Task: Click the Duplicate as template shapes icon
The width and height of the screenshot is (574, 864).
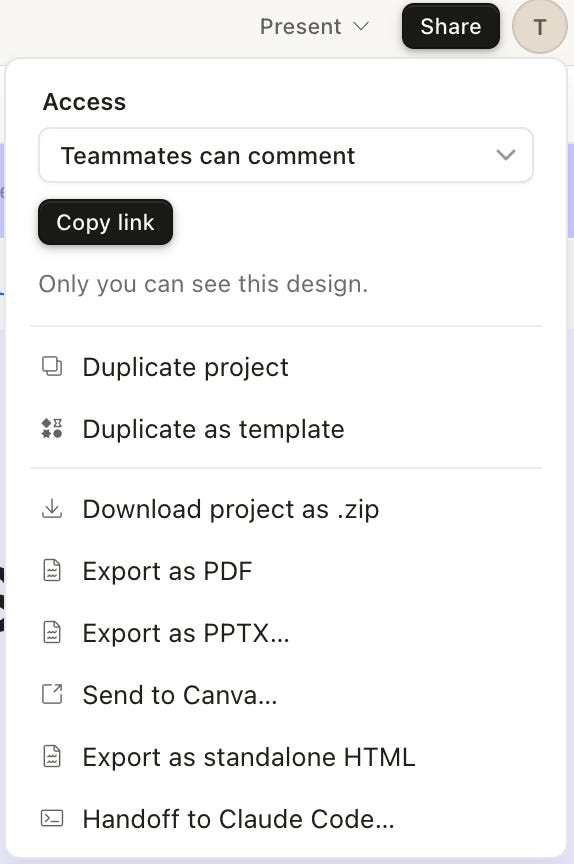Action: [52, 429]
